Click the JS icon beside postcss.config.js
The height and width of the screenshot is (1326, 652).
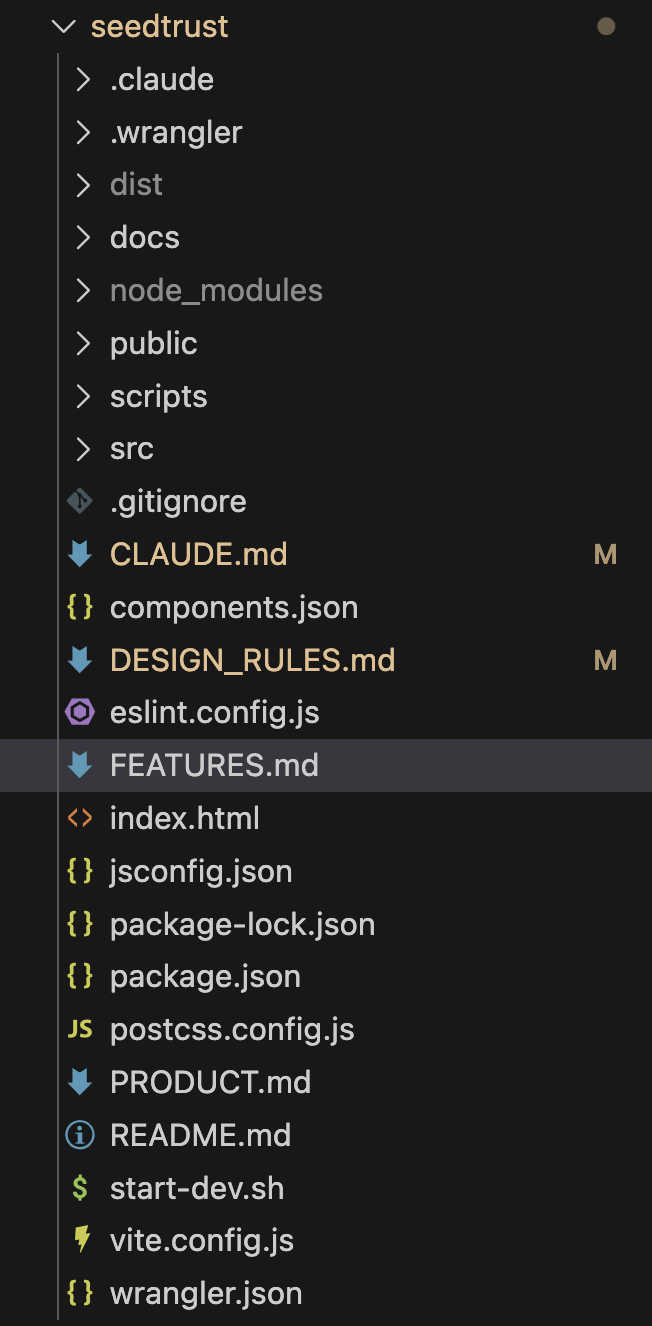click(x=80, y=1029)
